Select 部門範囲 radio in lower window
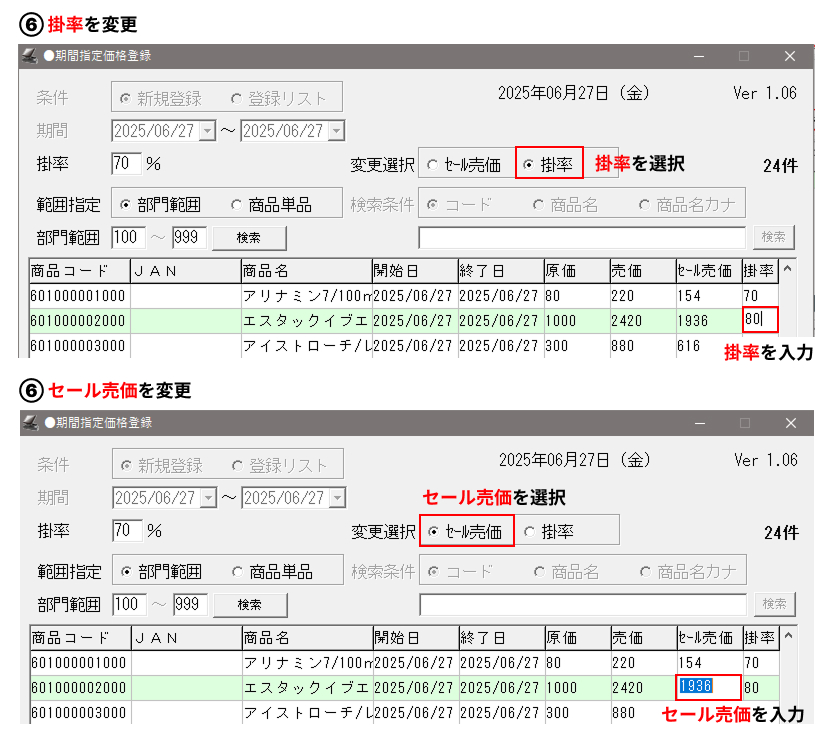This screenshot has height=734, width=828. click(x=125, y=572)
